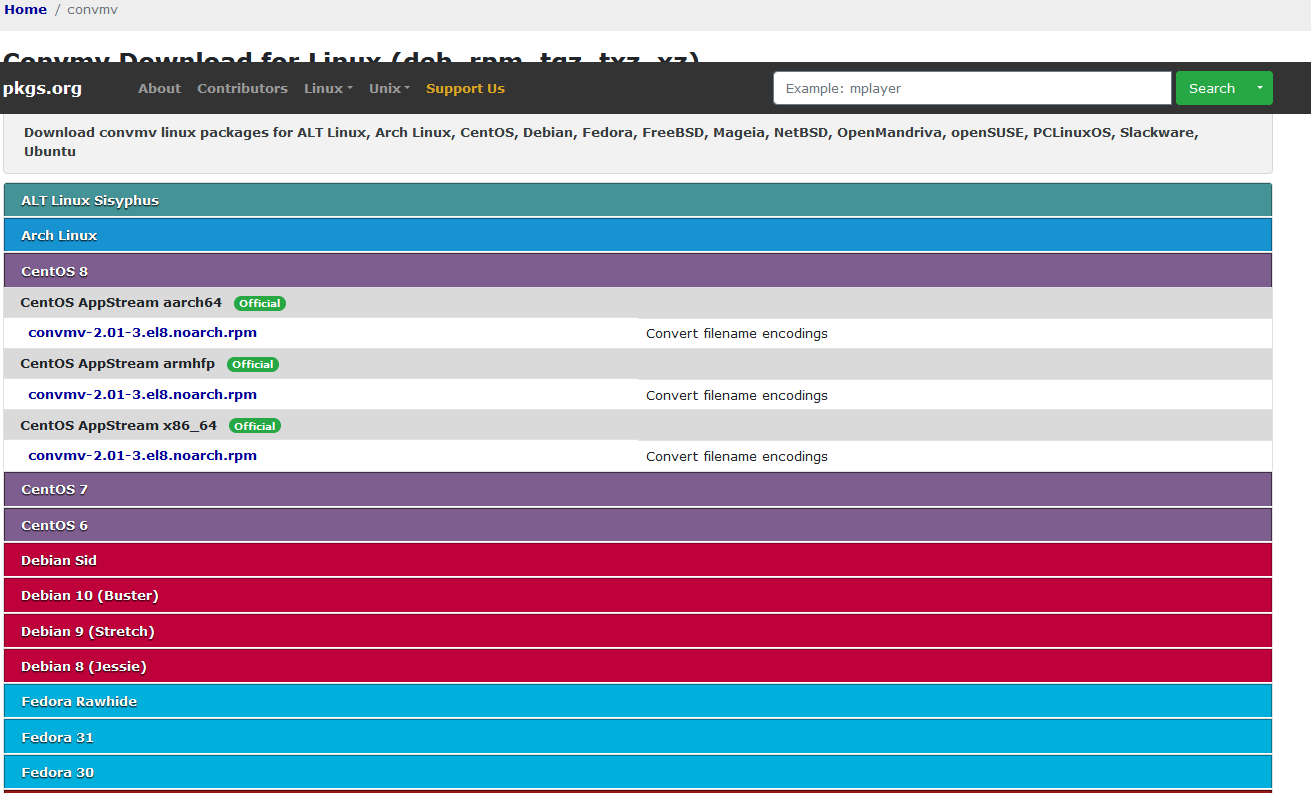Open convmv rpm under AppStream armhfp
This screenshot has width=1311, height=793.
[143, 394]
